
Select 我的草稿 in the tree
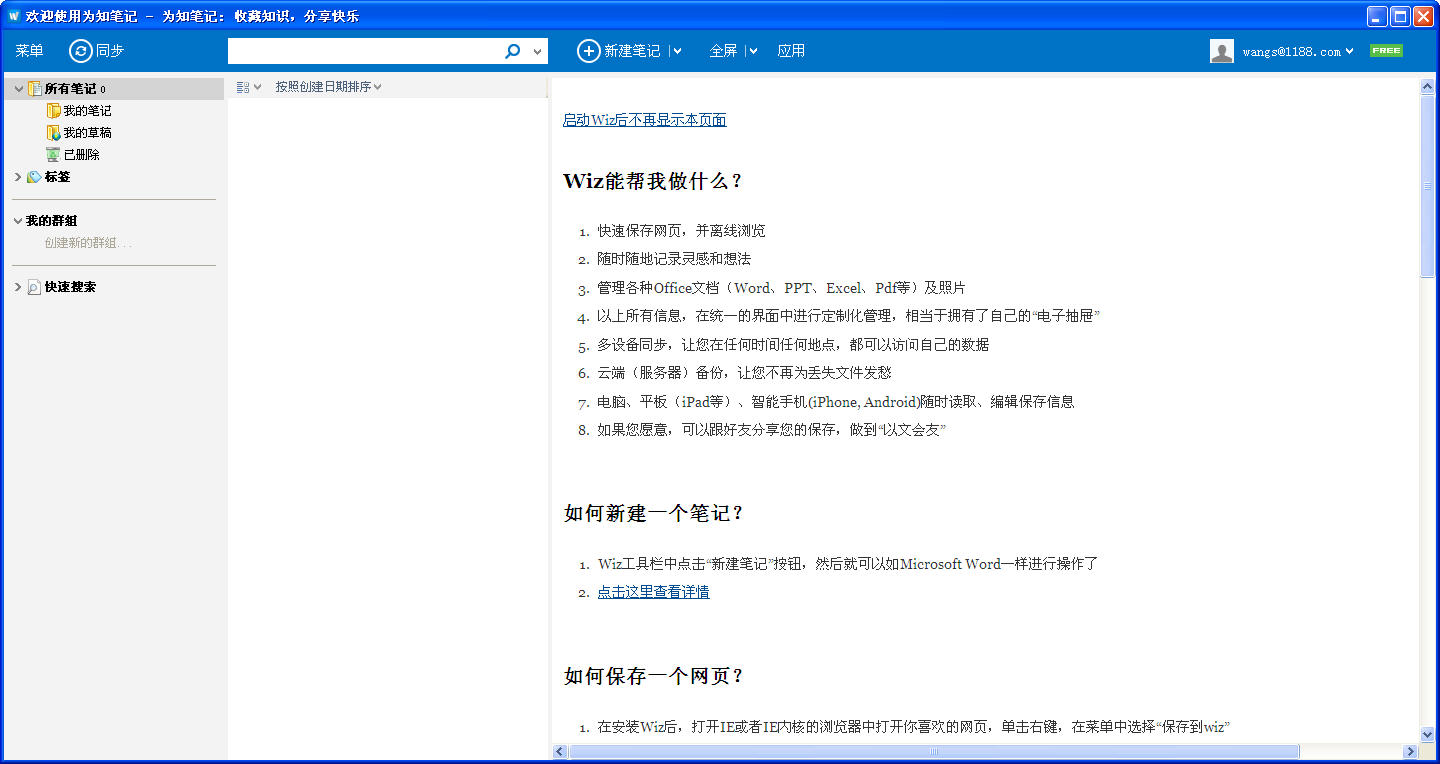click(x=87, y=133)
